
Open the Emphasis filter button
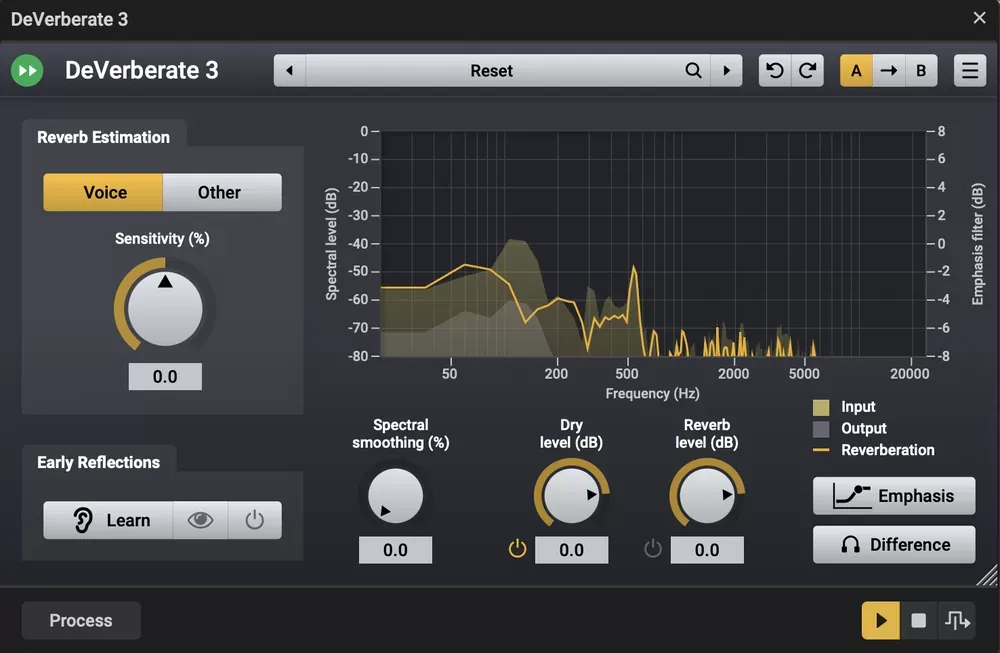coord(893,495)
